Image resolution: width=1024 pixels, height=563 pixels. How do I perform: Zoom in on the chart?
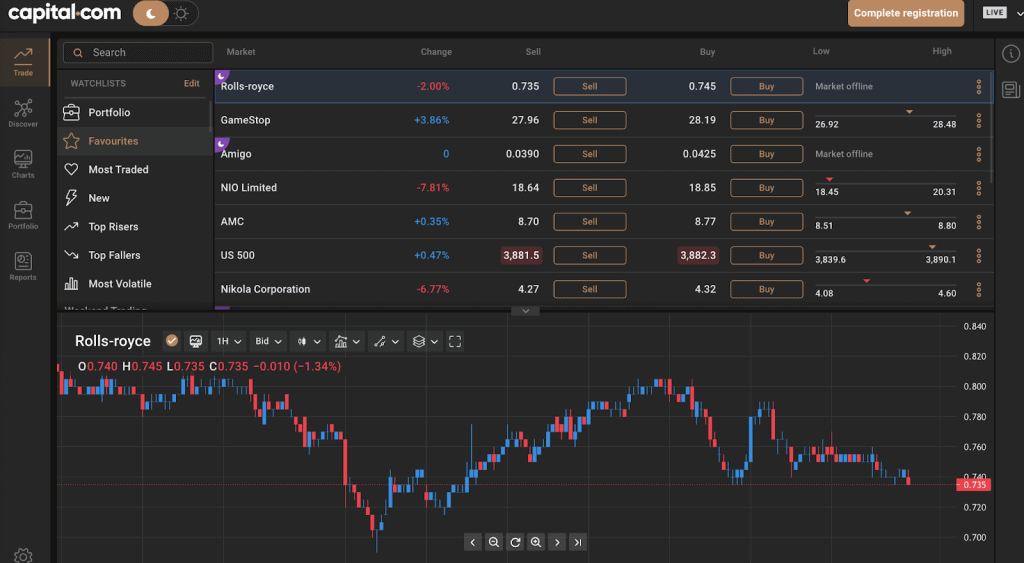[536, 542]
